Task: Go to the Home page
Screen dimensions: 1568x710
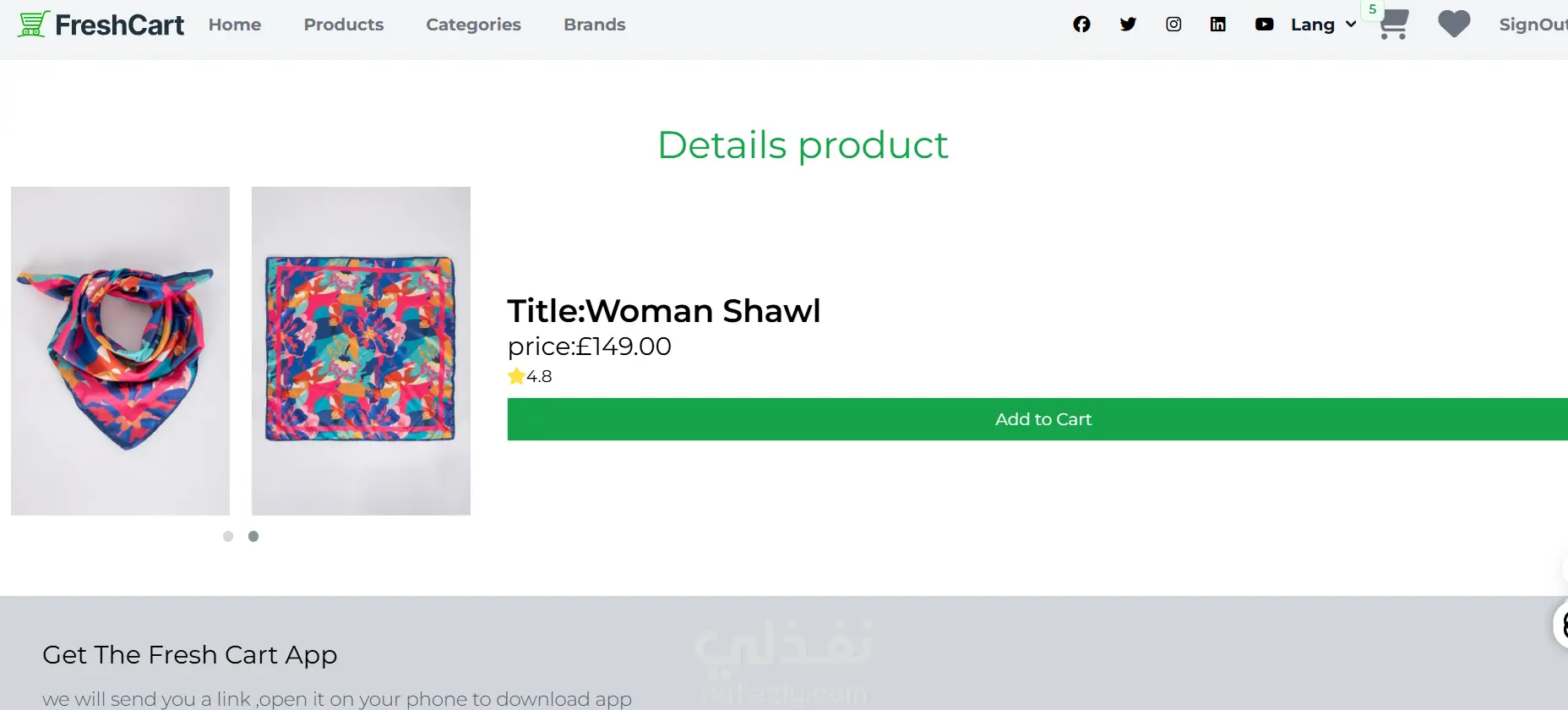Action: tap(235, 25)
